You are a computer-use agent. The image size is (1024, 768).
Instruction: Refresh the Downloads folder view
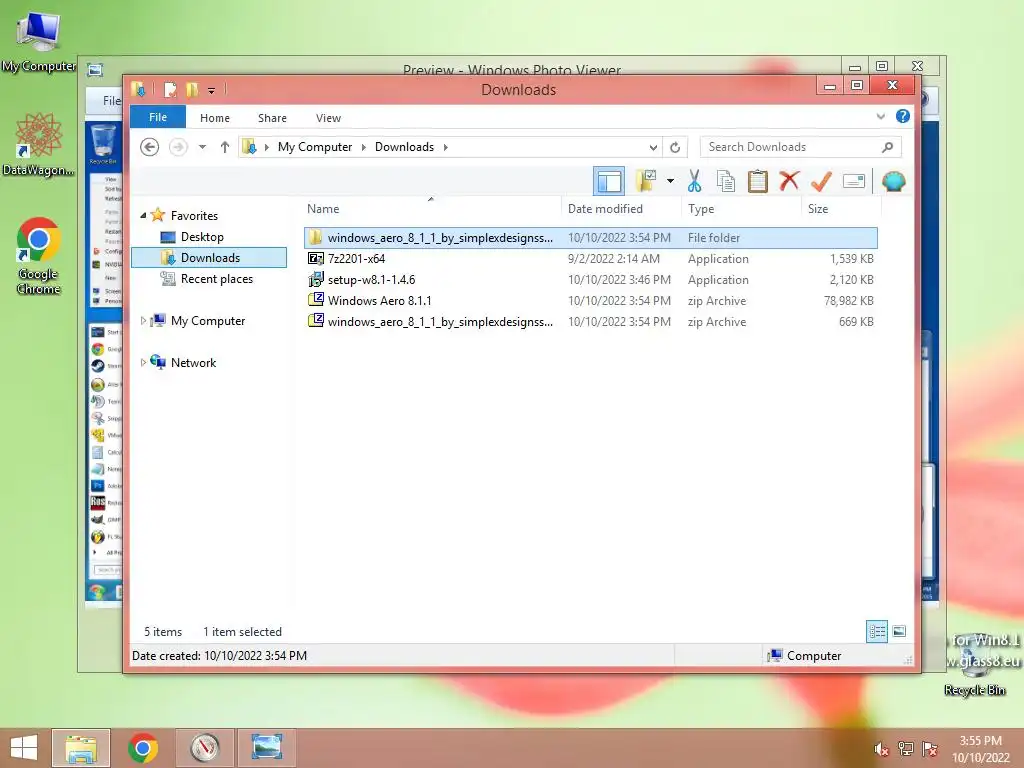click(x=675, y=147)
